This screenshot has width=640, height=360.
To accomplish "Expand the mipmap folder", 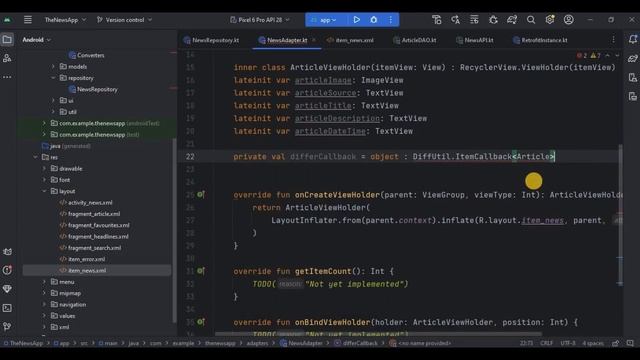I will tap(44, 293).
